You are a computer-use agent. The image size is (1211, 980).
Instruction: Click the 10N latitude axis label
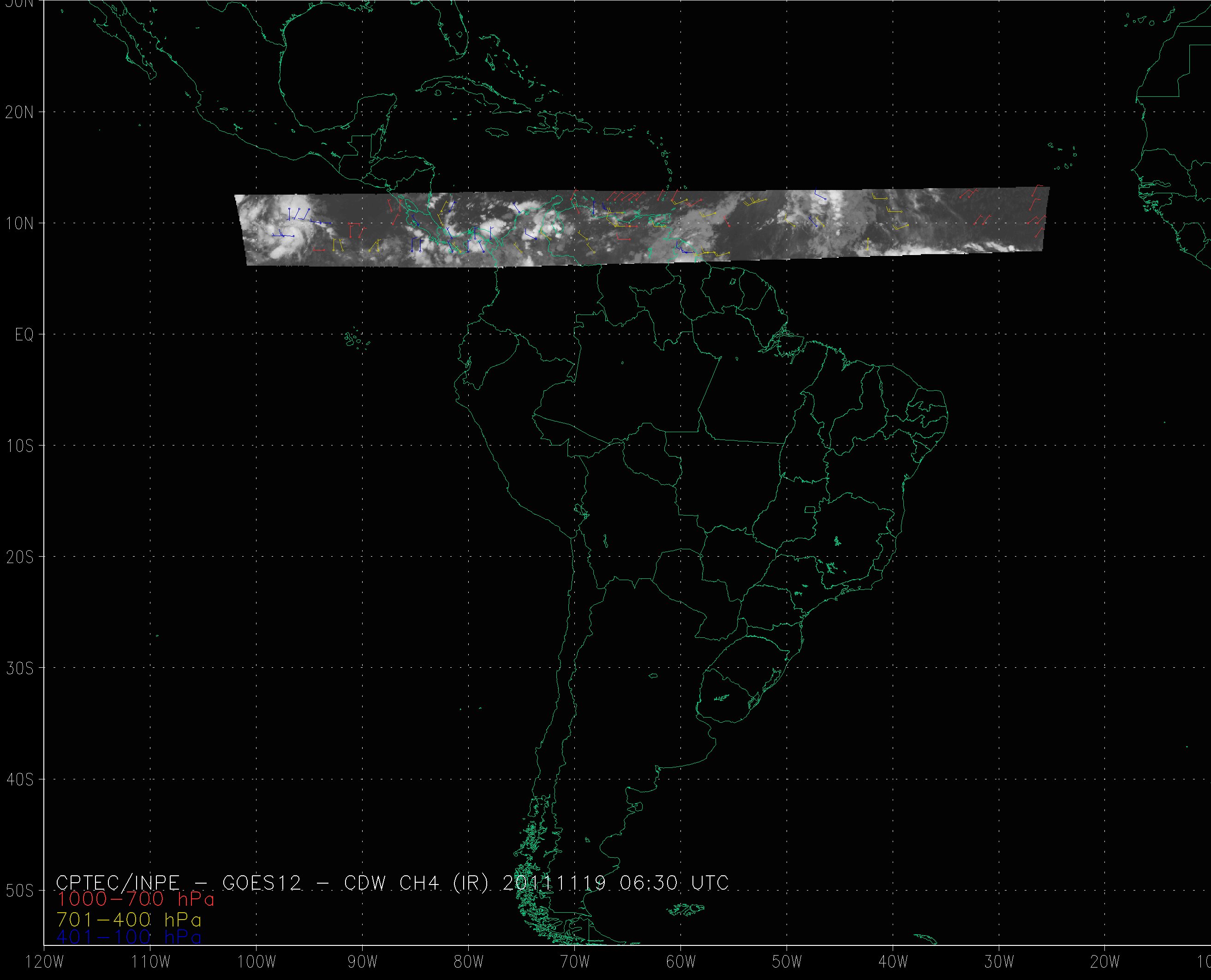(20, 224)
